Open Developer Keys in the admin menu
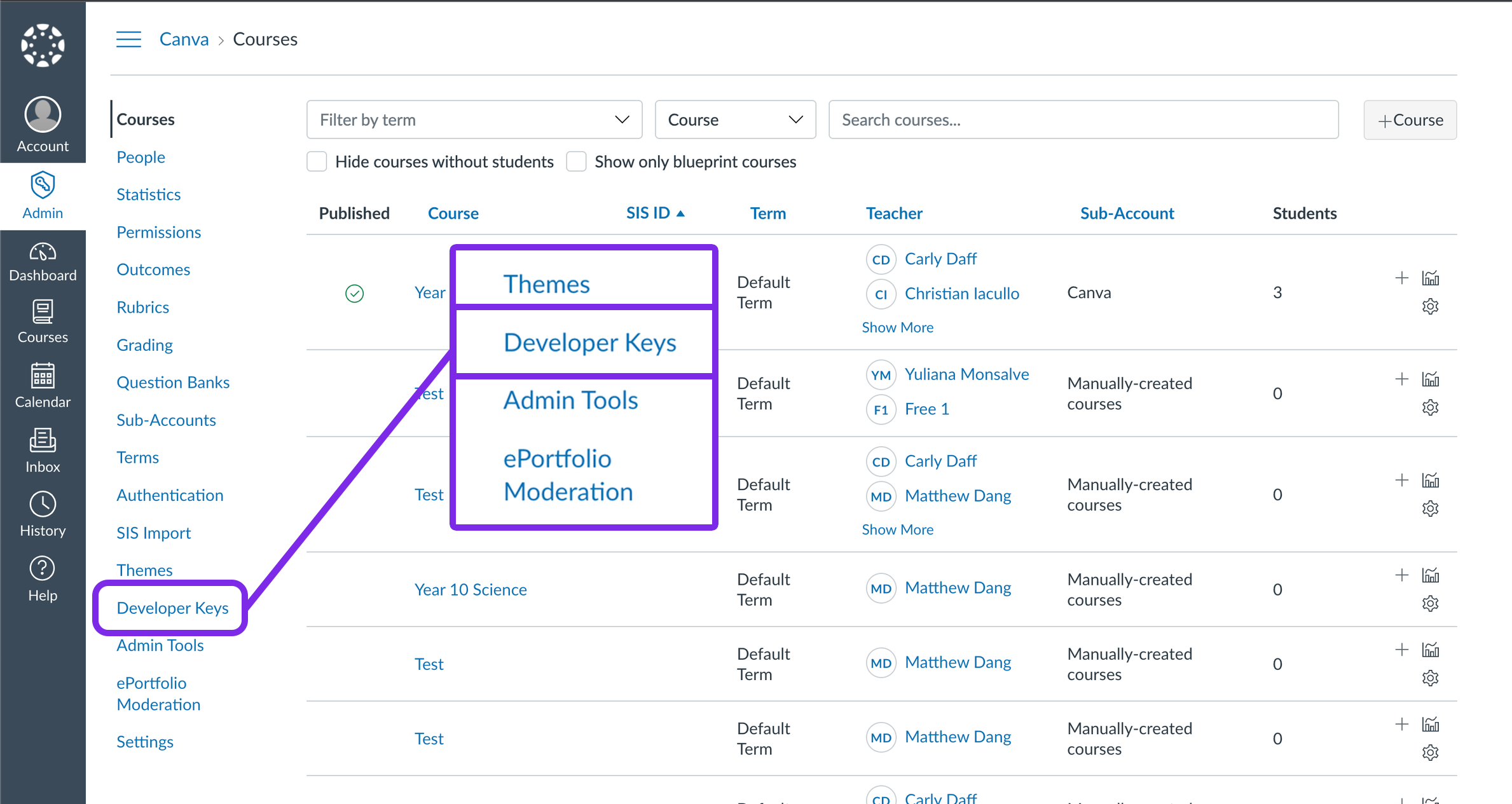 (x=172, y=608)
